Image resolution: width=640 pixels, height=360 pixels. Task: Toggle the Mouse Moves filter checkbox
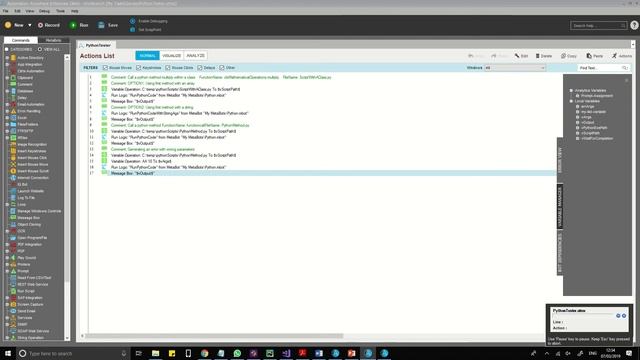[105, 68]
